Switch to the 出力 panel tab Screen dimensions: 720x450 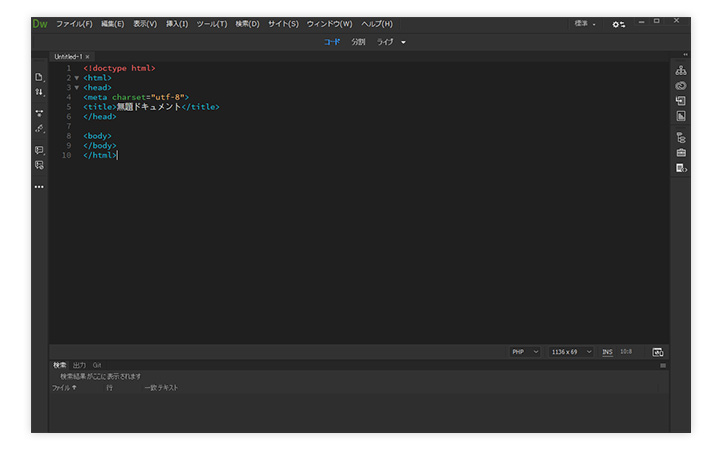coord(79,366)
